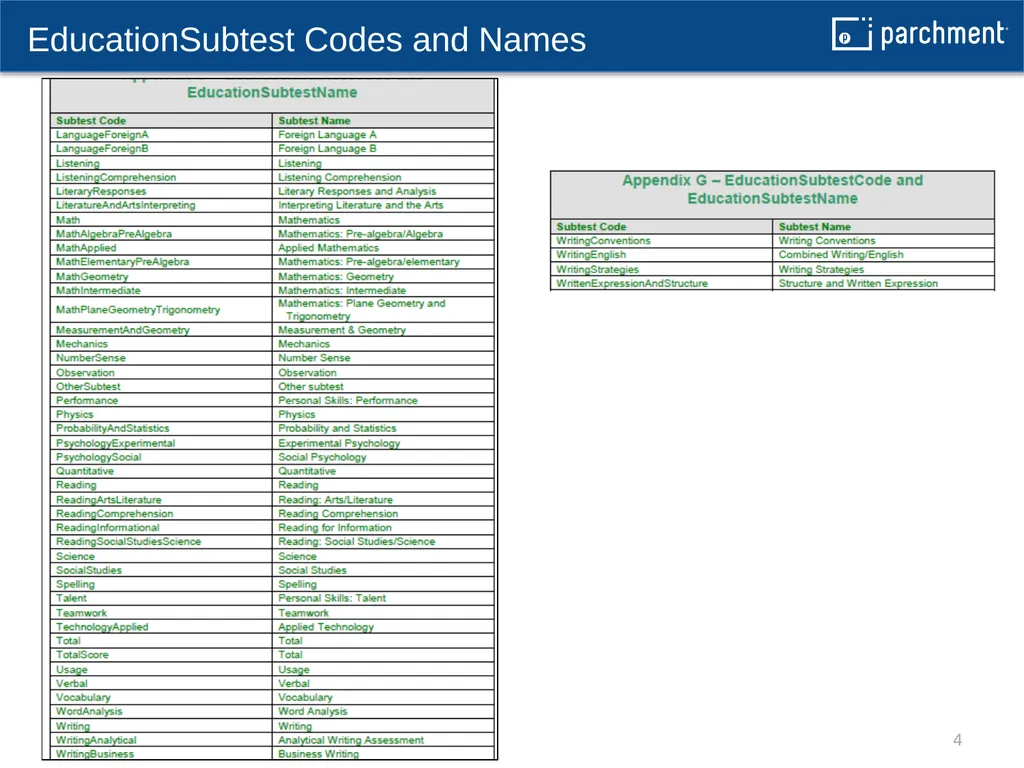Select the Reading Comprehension name cell
This screenshot has width=1024, height=768.
click(x=383, y=514)
